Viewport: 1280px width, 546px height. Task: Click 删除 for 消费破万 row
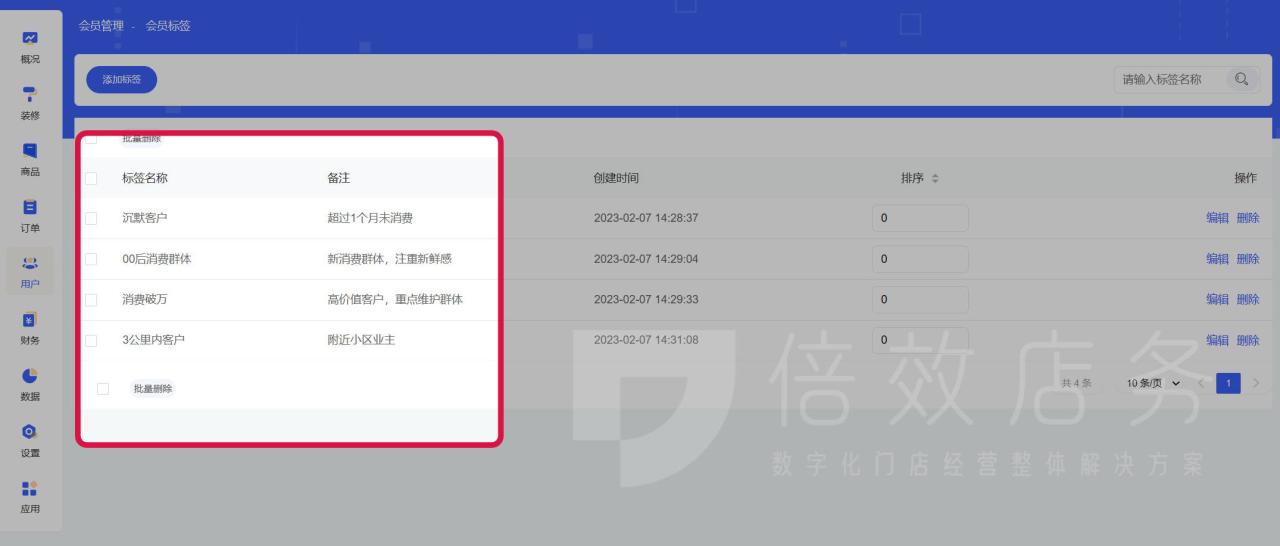pyautogui.click(x=1248, y=299)
